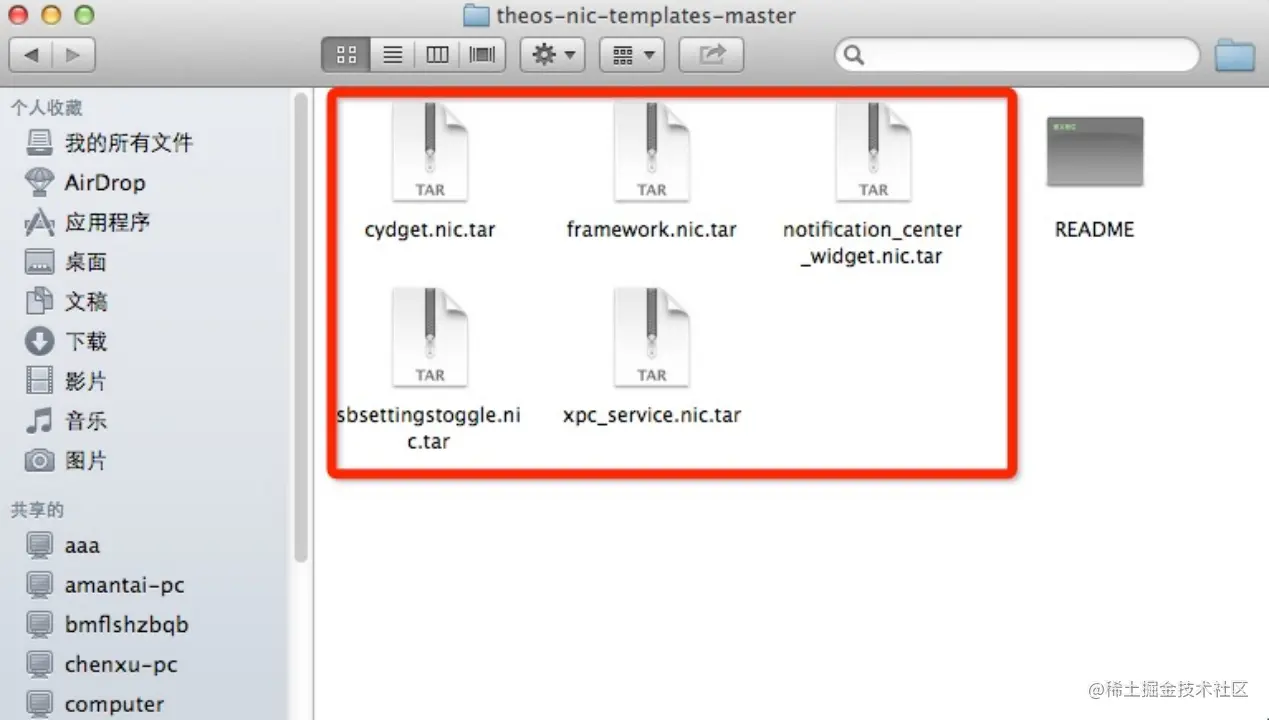Switch to column view
This screenshot has width=1269, height=720.
coord(437,55)
